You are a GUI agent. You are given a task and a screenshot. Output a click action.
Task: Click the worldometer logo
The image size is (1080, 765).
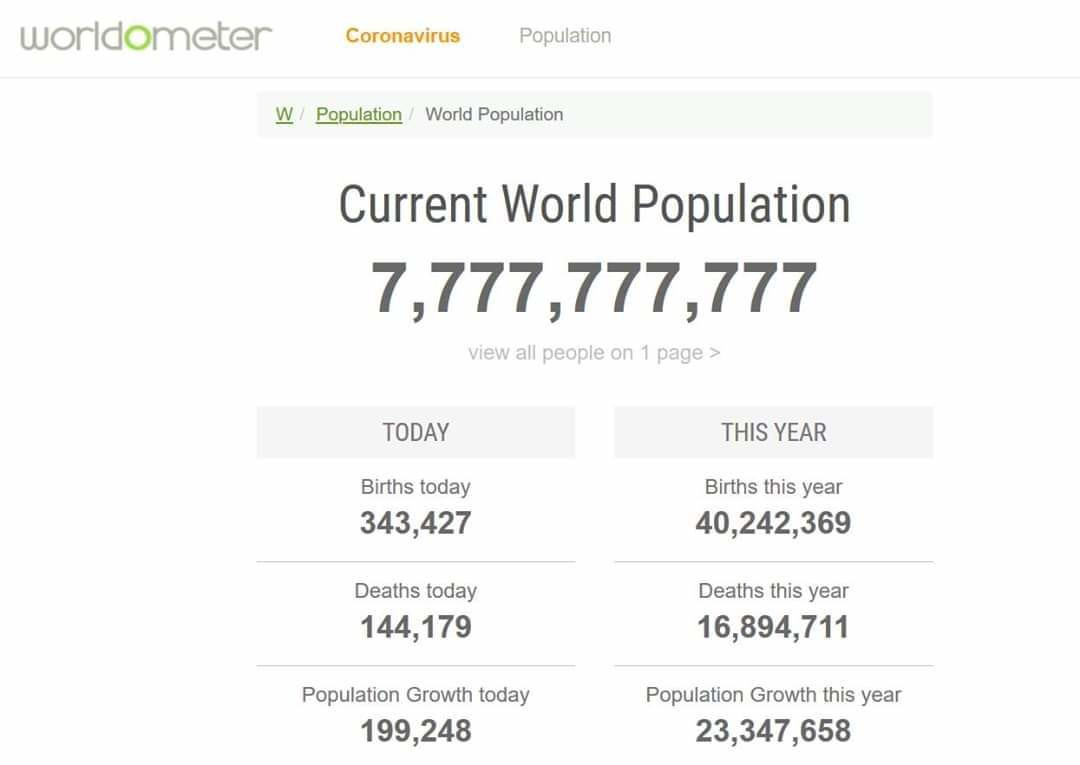click(146, 36)
